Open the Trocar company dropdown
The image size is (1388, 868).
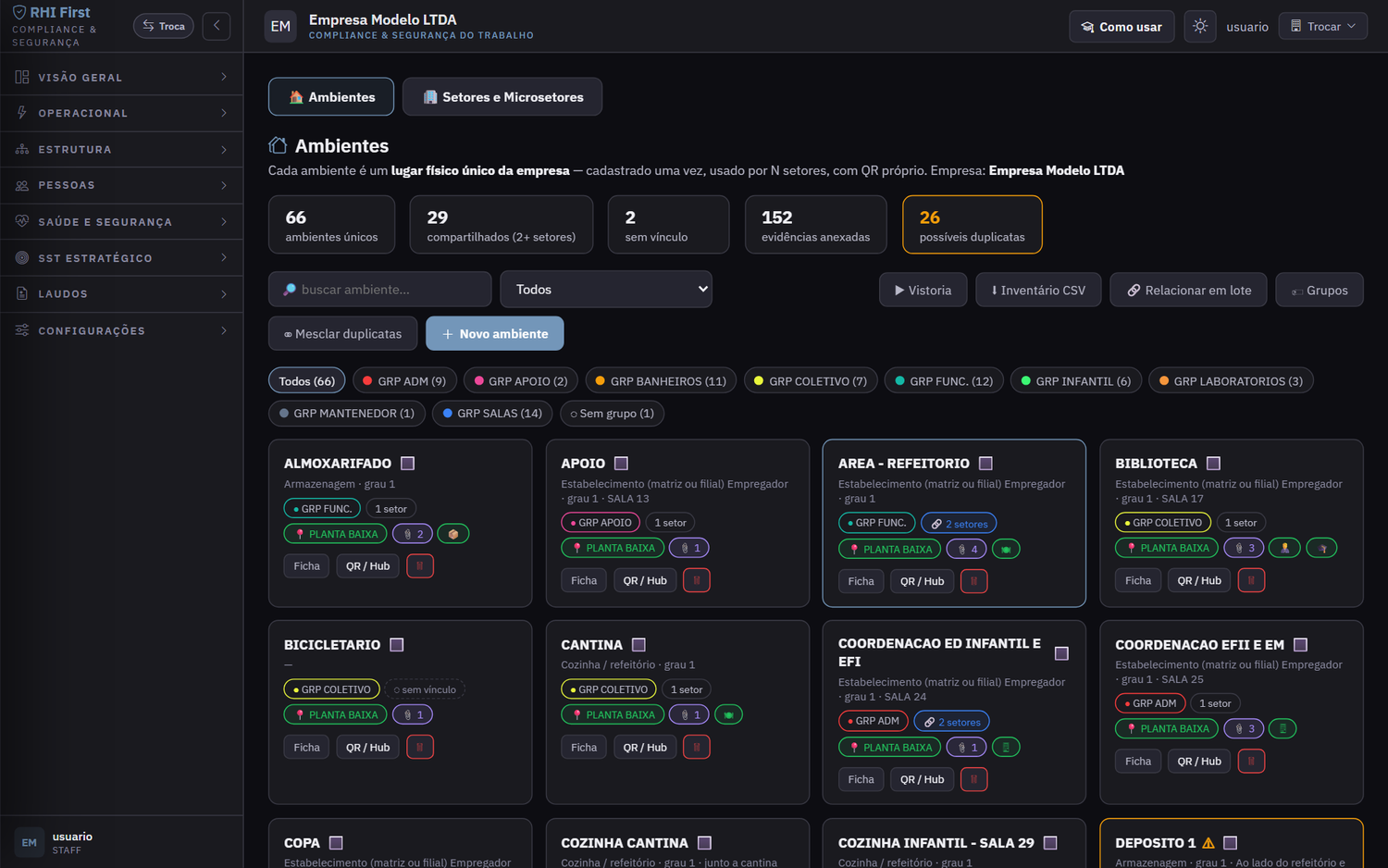pyautogui.click(x=1322, y=26)
